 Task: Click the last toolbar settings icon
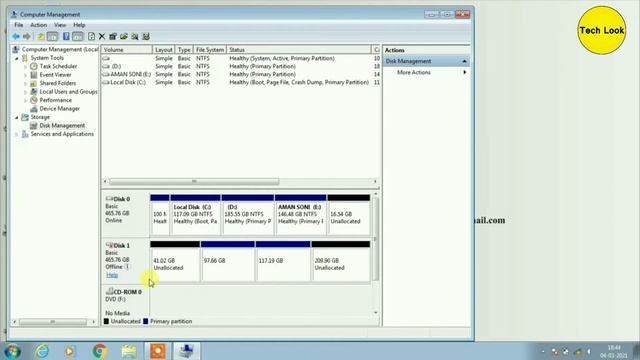tap(146, 37)
